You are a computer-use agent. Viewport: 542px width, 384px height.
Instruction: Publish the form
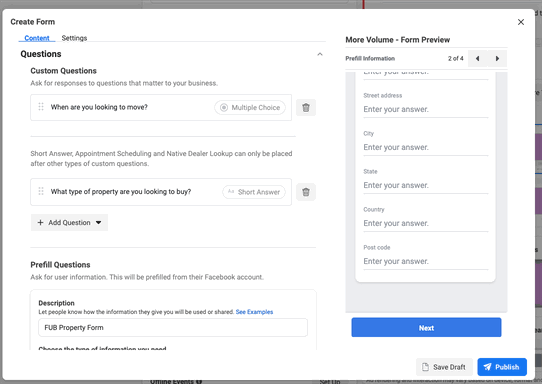[502, 367]
